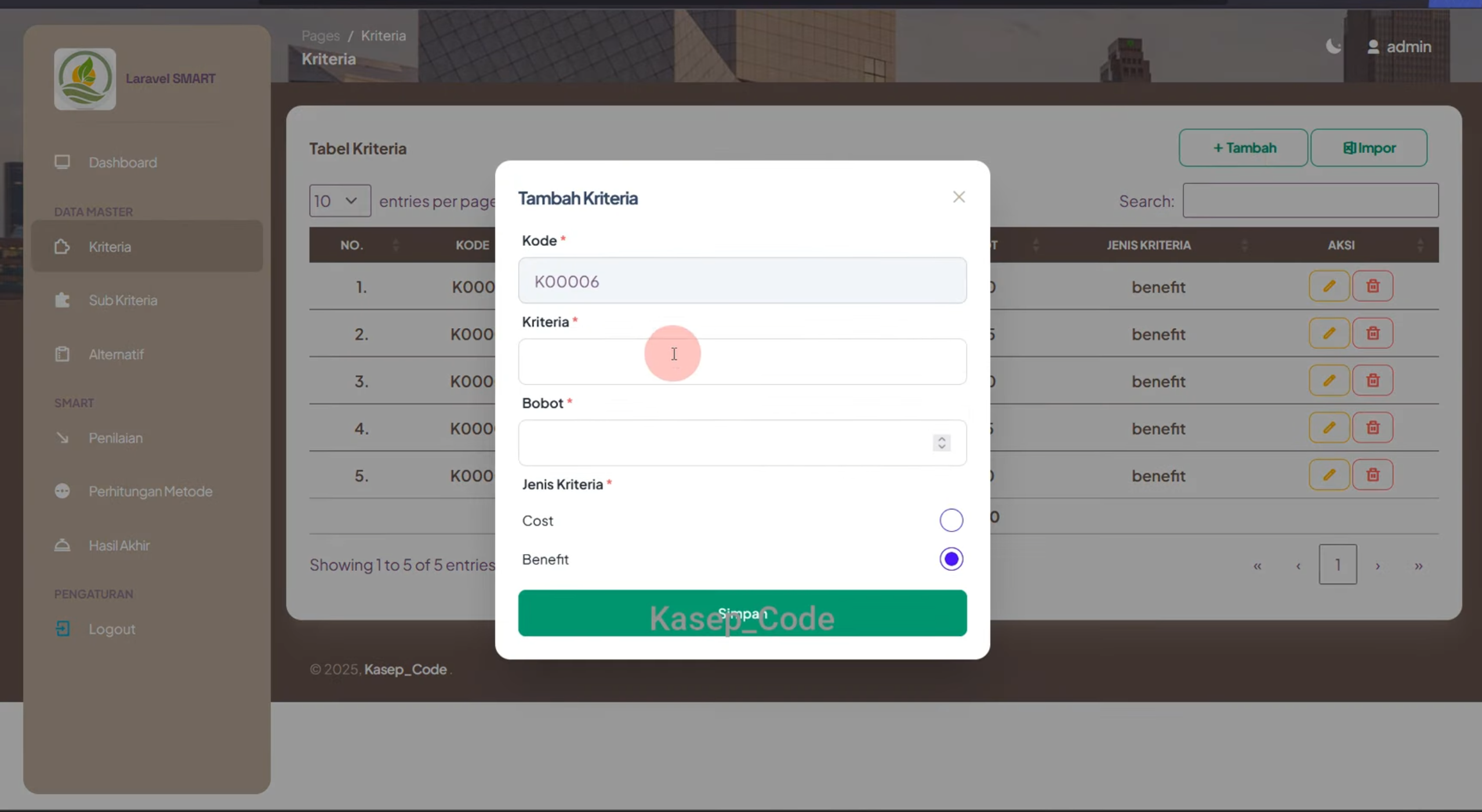Select page 1 in pagination

coord(1338,565)
